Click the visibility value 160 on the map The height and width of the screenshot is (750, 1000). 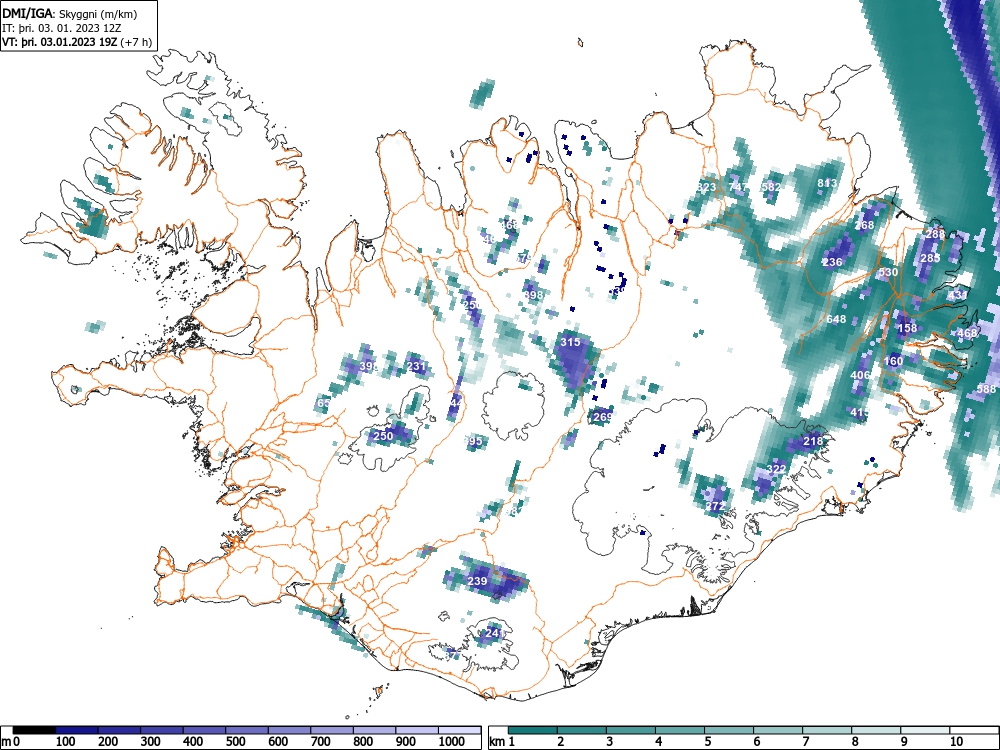coord(893,361)
